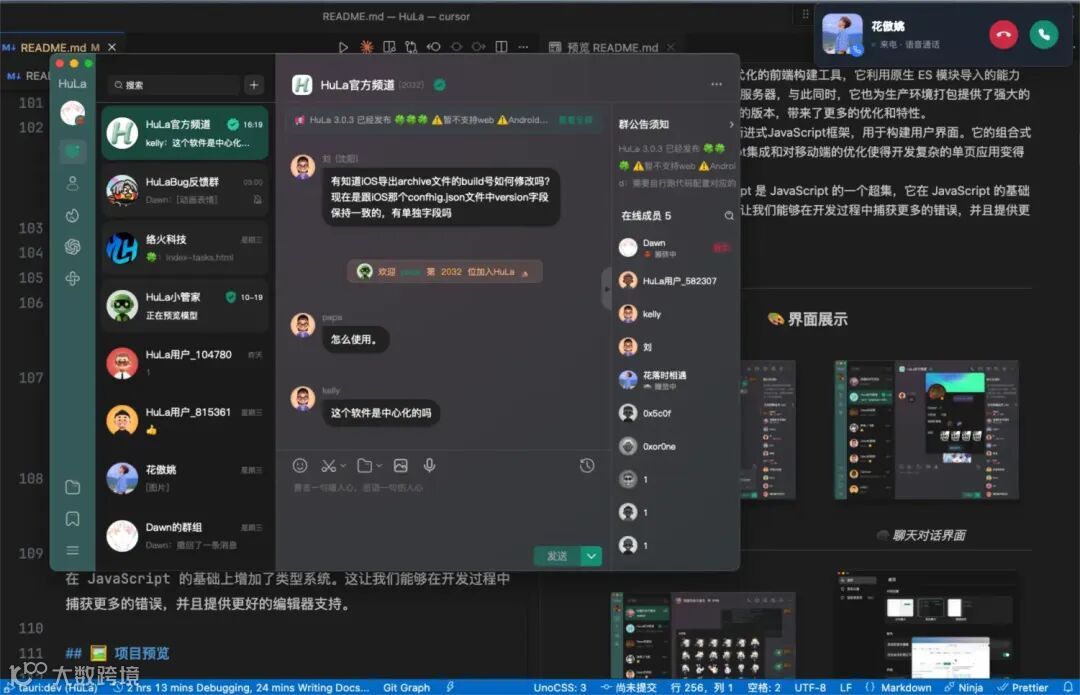Open Git Graph in status bar
This screenshot has width=1080, height=695.
(406, 687)
